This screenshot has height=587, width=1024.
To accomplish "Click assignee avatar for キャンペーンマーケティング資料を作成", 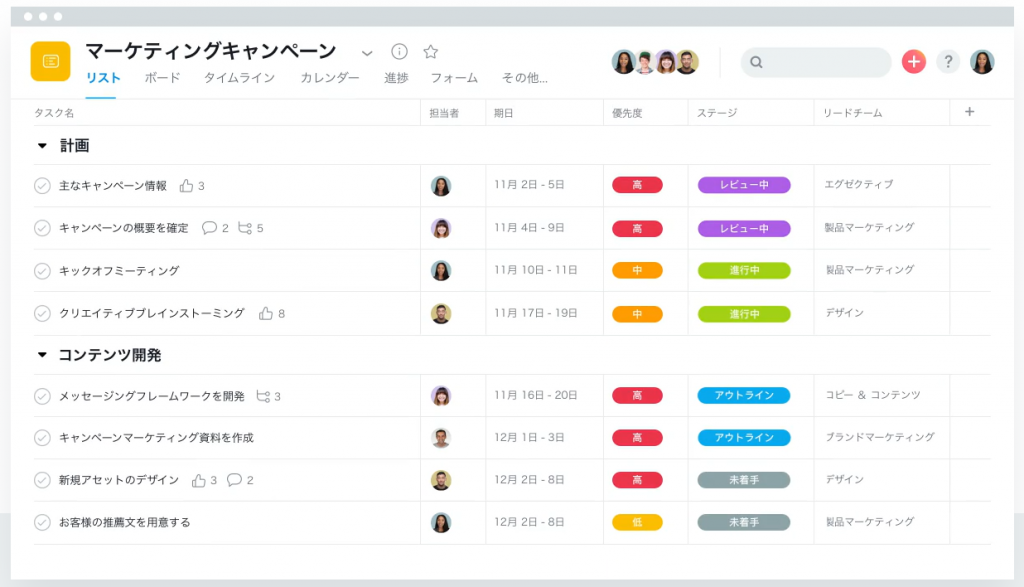I will [441, 437].
